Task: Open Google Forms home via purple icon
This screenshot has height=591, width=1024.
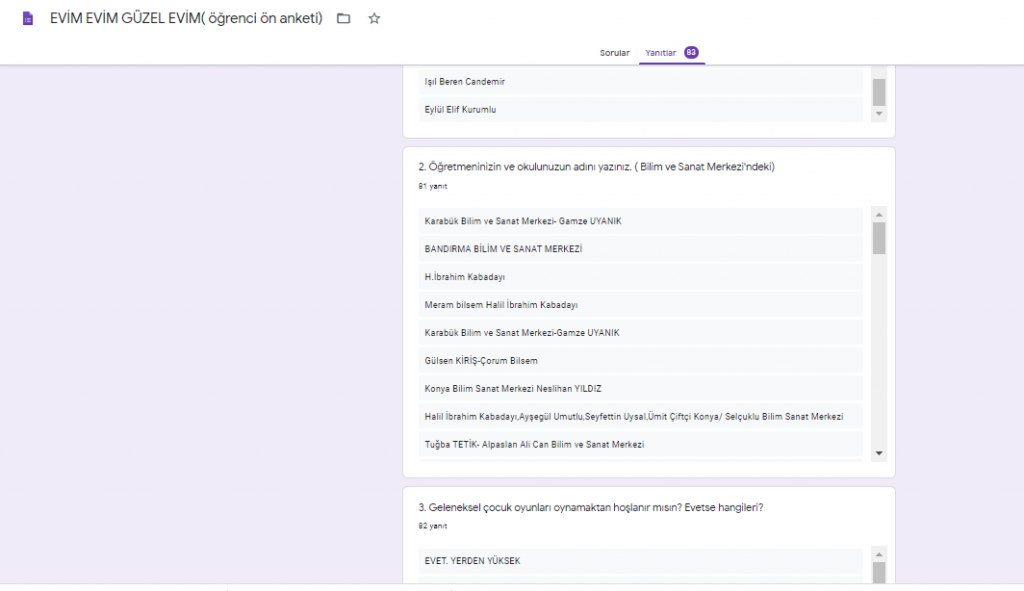Action: (28, 19)
